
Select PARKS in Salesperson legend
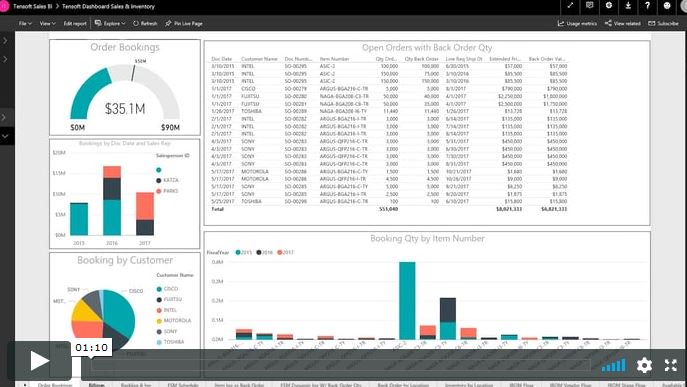(167, 191)
